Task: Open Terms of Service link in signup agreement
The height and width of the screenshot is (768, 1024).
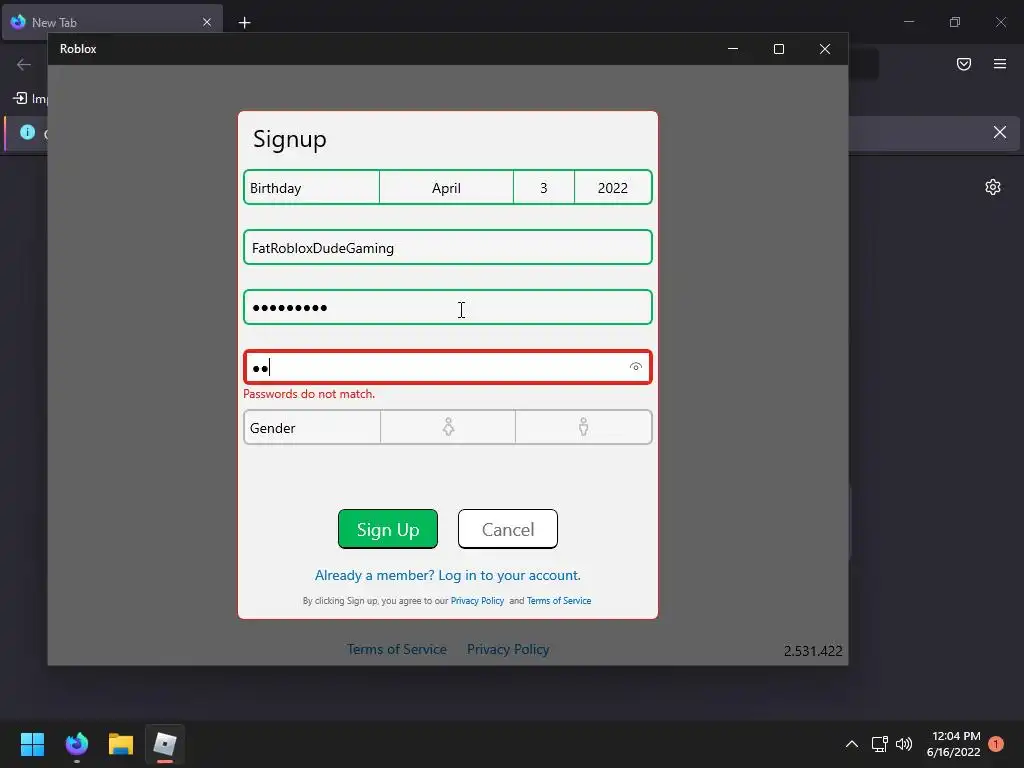Action: coord(559,601)
